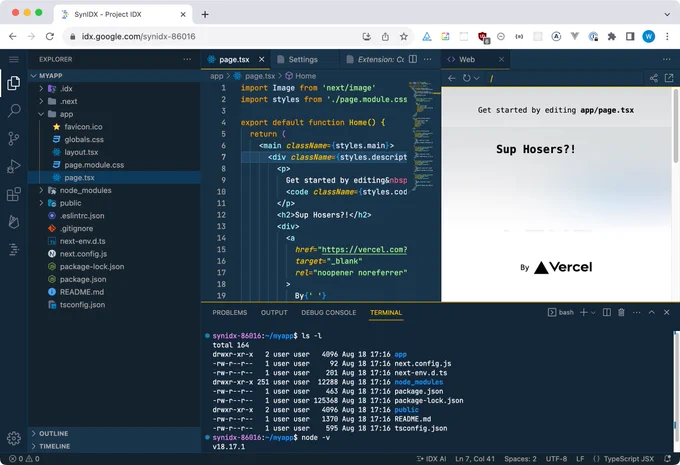Open the hamburger application menu
The image size is (680, 465).
click(x=14, y=59)
